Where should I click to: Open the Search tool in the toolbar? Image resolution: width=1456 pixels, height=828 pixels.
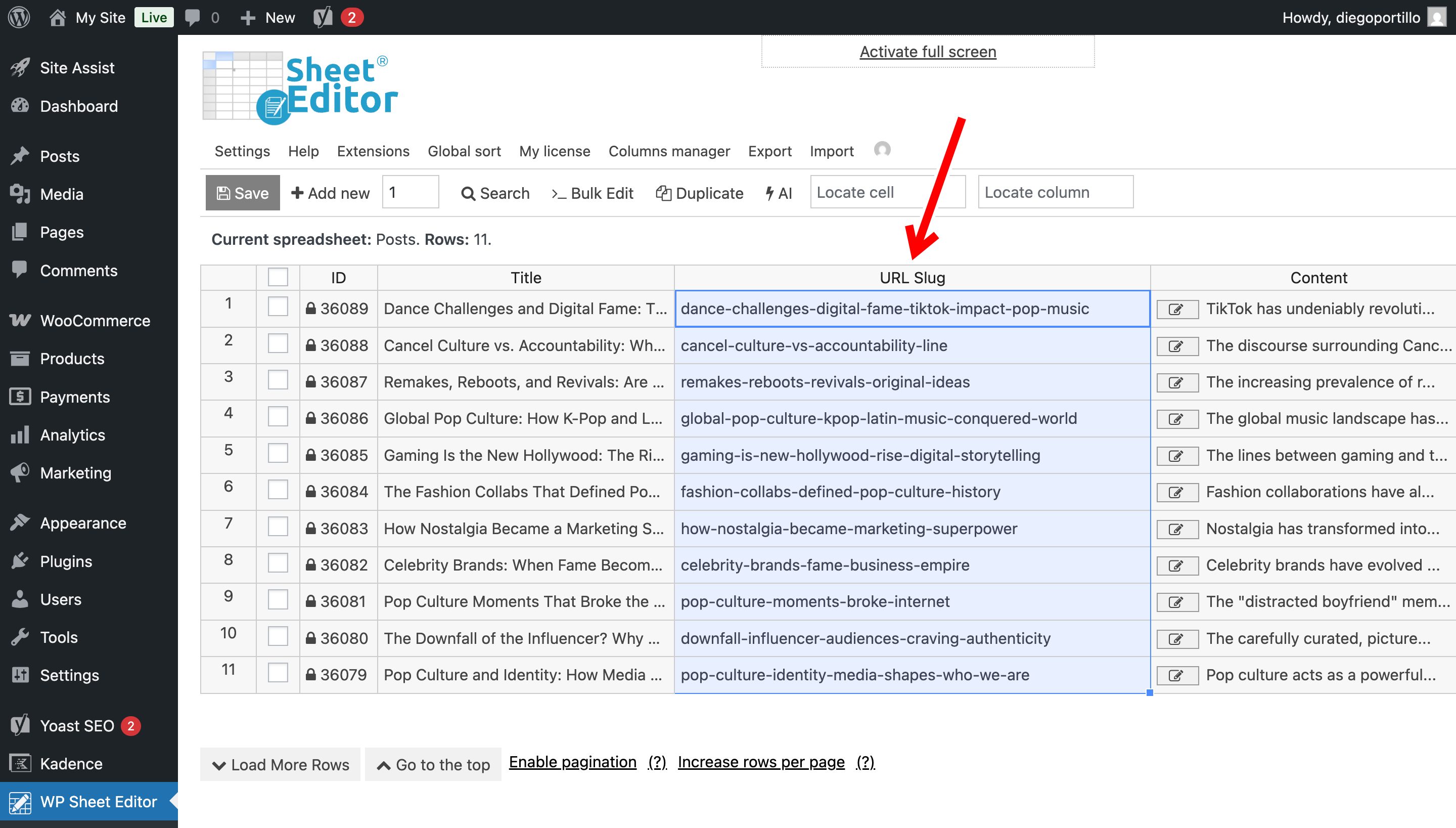point(495,193)
